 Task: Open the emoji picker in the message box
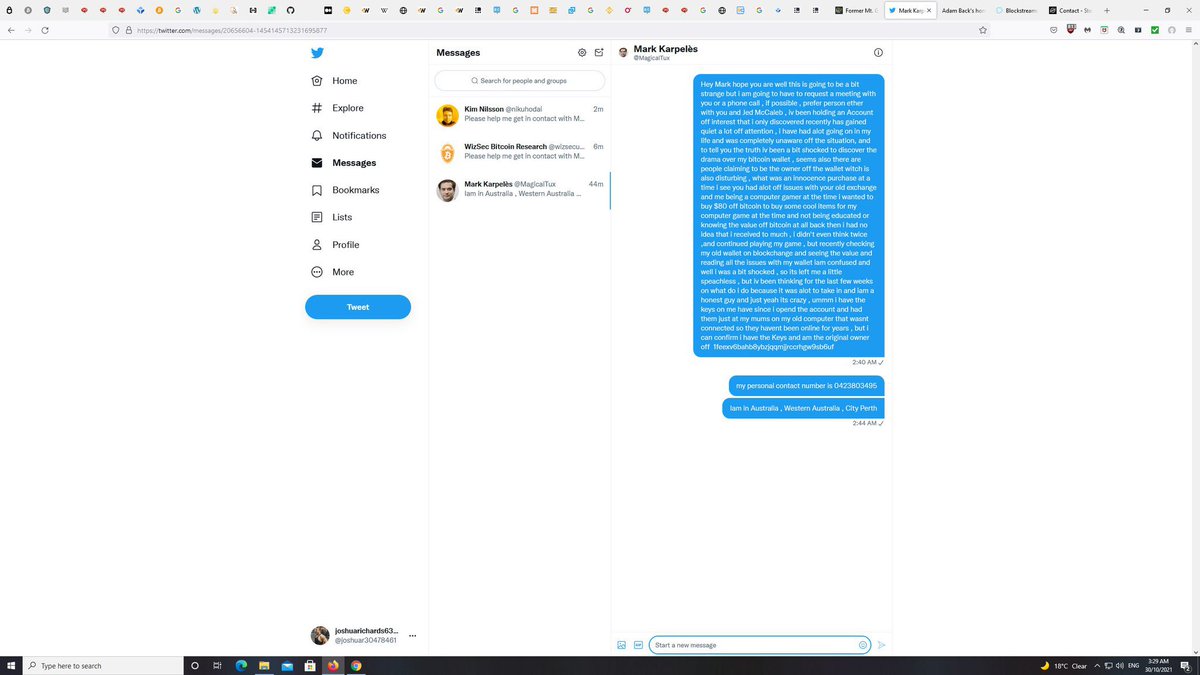tap(862, 645)
